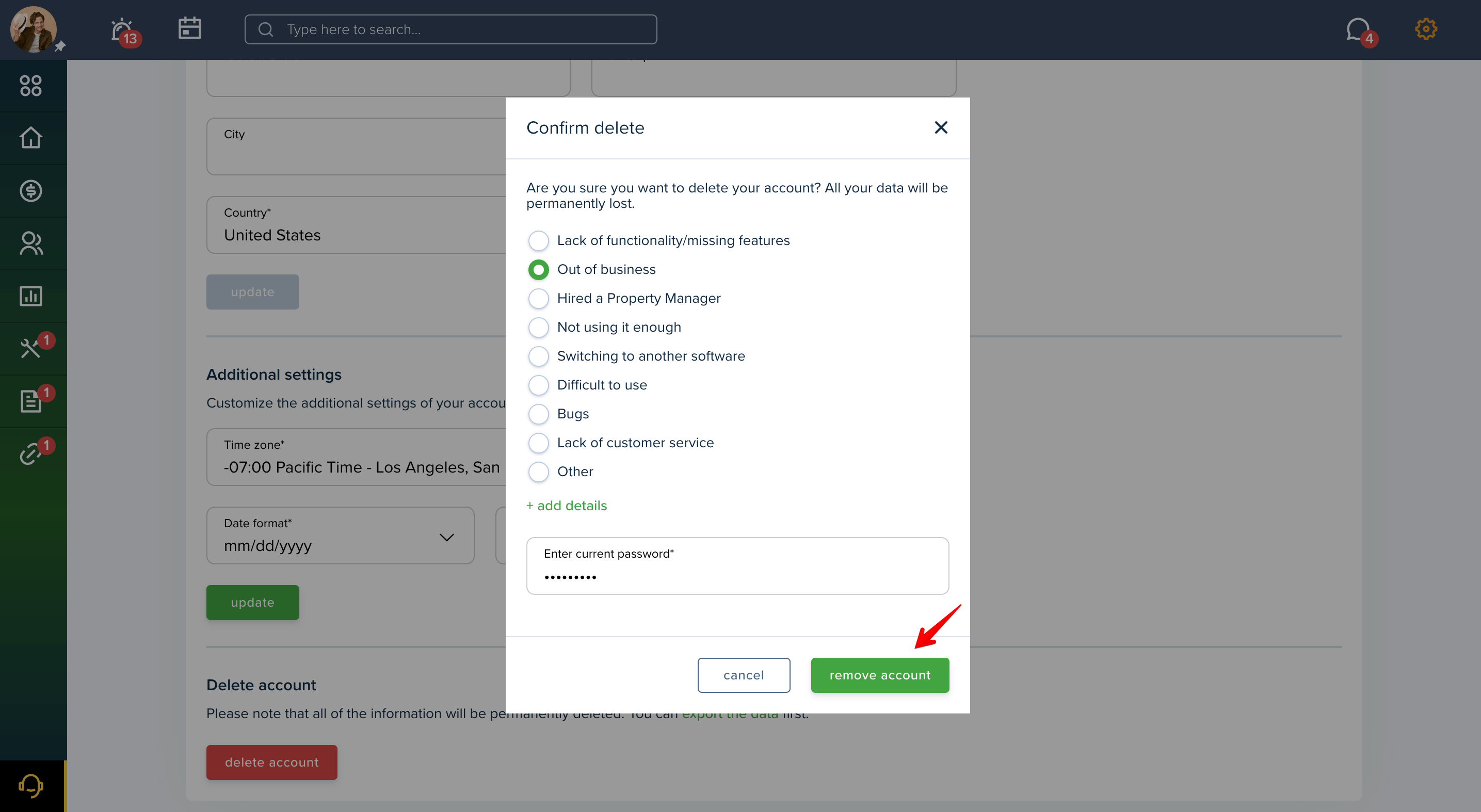
Task: Click the green update button
Action: click(252, 602)
